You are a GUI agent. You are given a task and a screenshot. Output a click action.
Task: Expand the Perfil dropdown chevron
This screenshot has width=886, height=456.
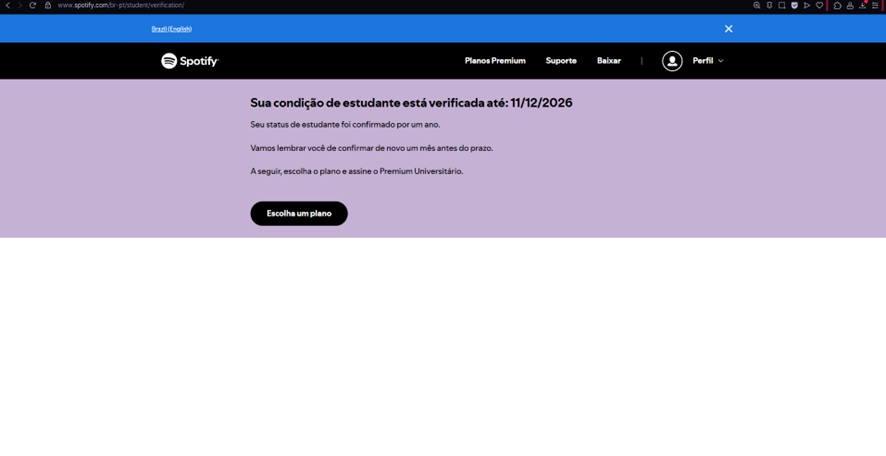point(720,61)
